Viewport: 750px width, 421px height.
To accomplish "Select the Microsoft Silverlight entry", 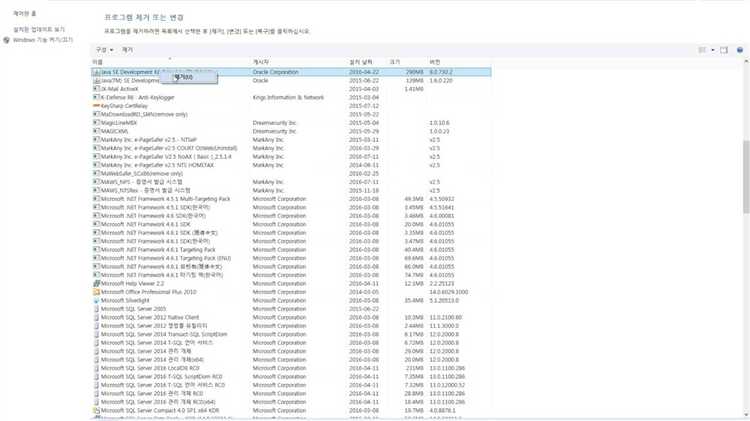I will click(291, 300).
